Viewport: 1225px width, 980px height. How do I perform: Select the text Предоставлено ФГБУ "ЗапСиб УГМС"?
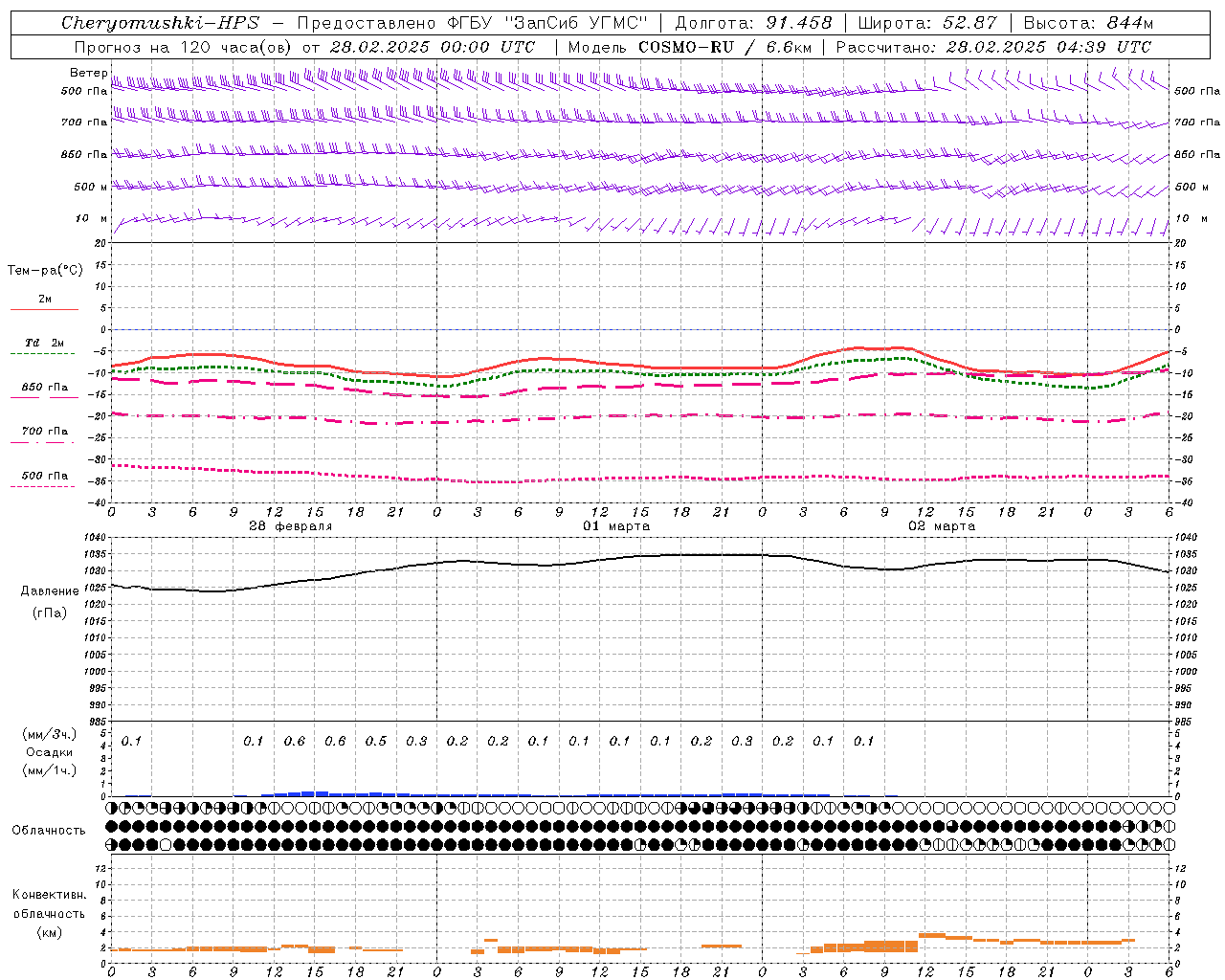(473, 23)
